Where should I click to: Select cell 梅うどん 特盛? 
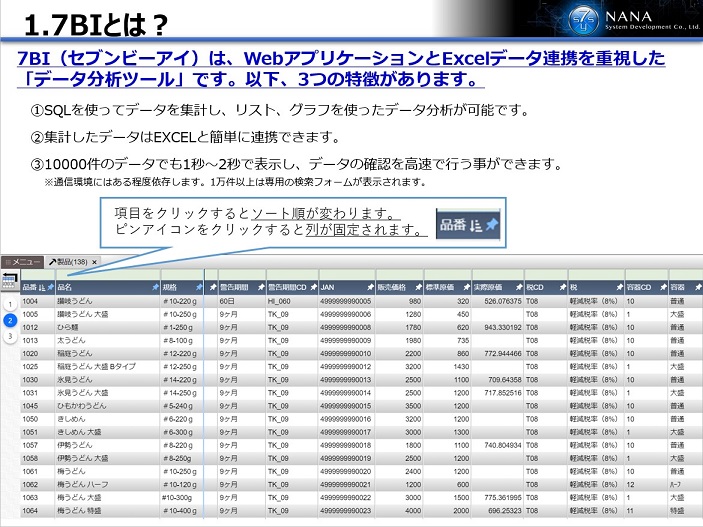point(108,510)
